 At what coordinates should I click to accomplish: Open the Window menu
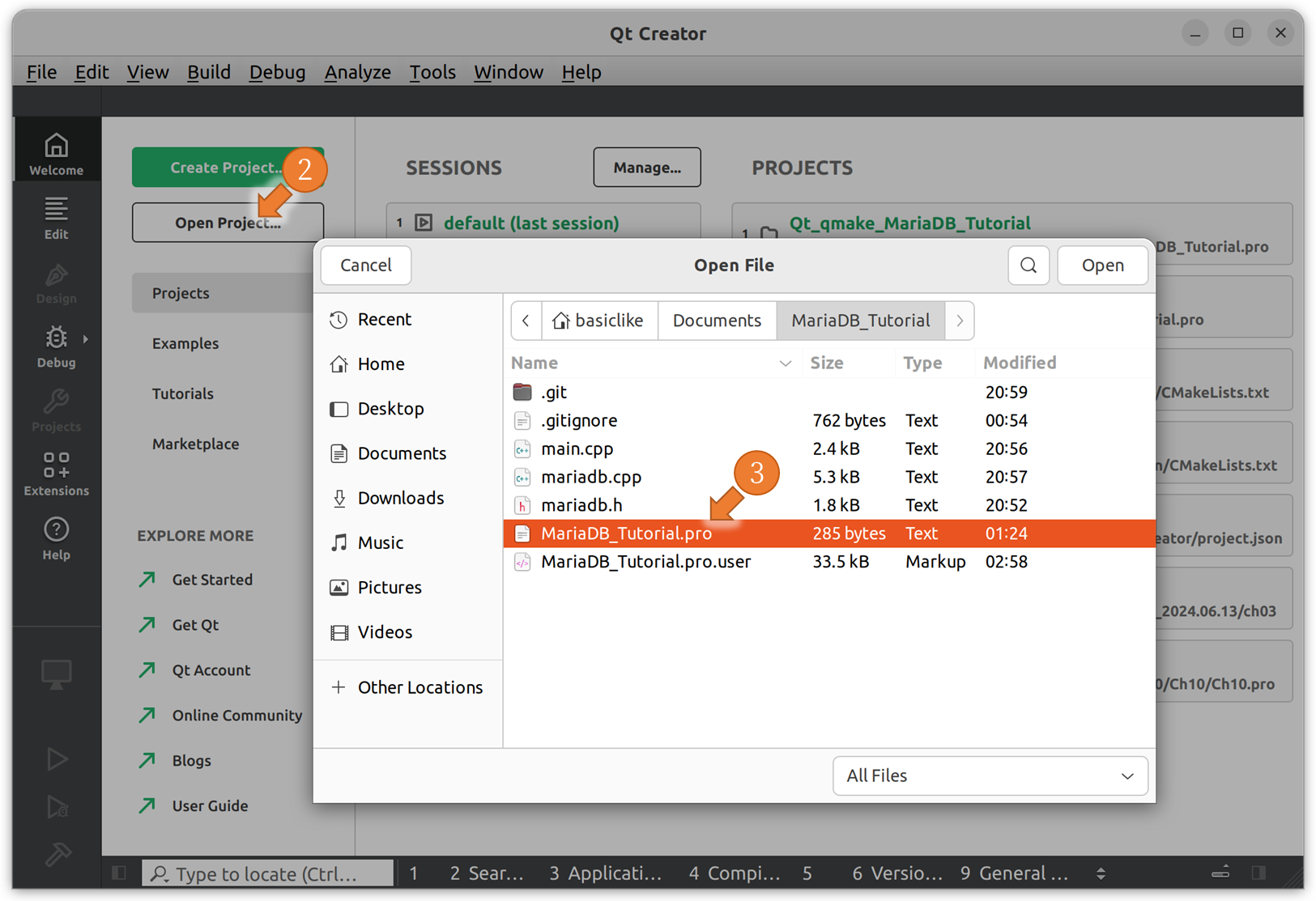coord(509,72)
